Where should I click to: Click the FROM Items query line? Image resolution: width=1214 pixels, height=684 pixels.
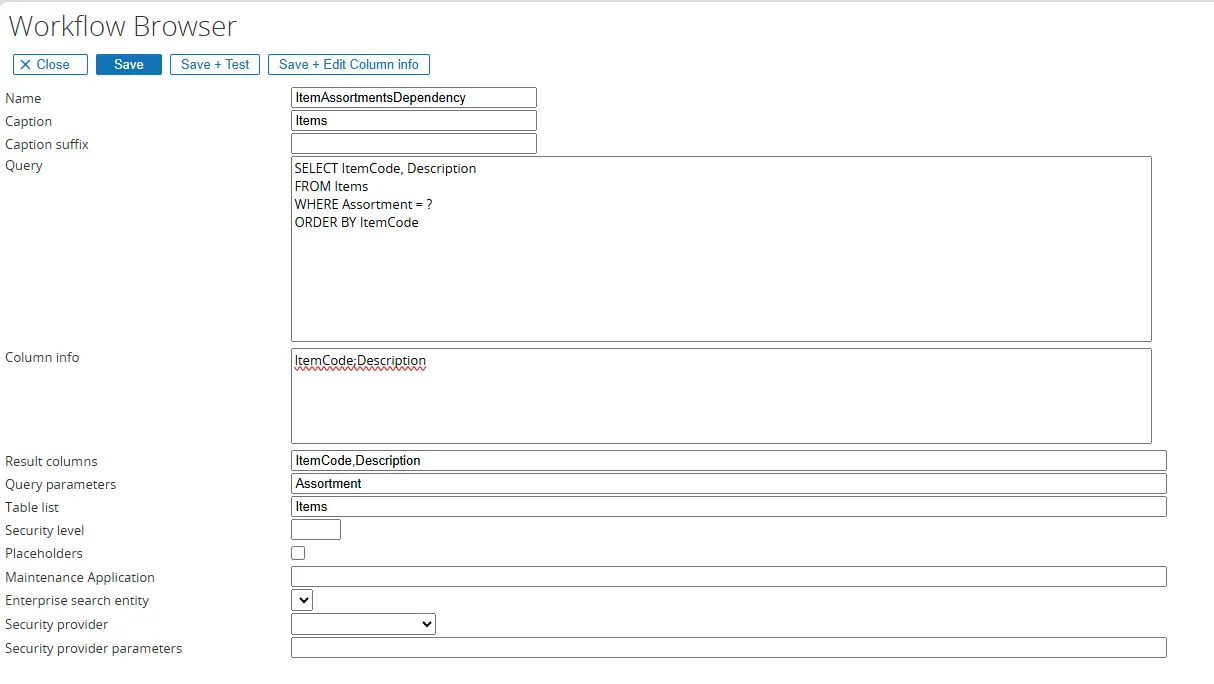331,186
